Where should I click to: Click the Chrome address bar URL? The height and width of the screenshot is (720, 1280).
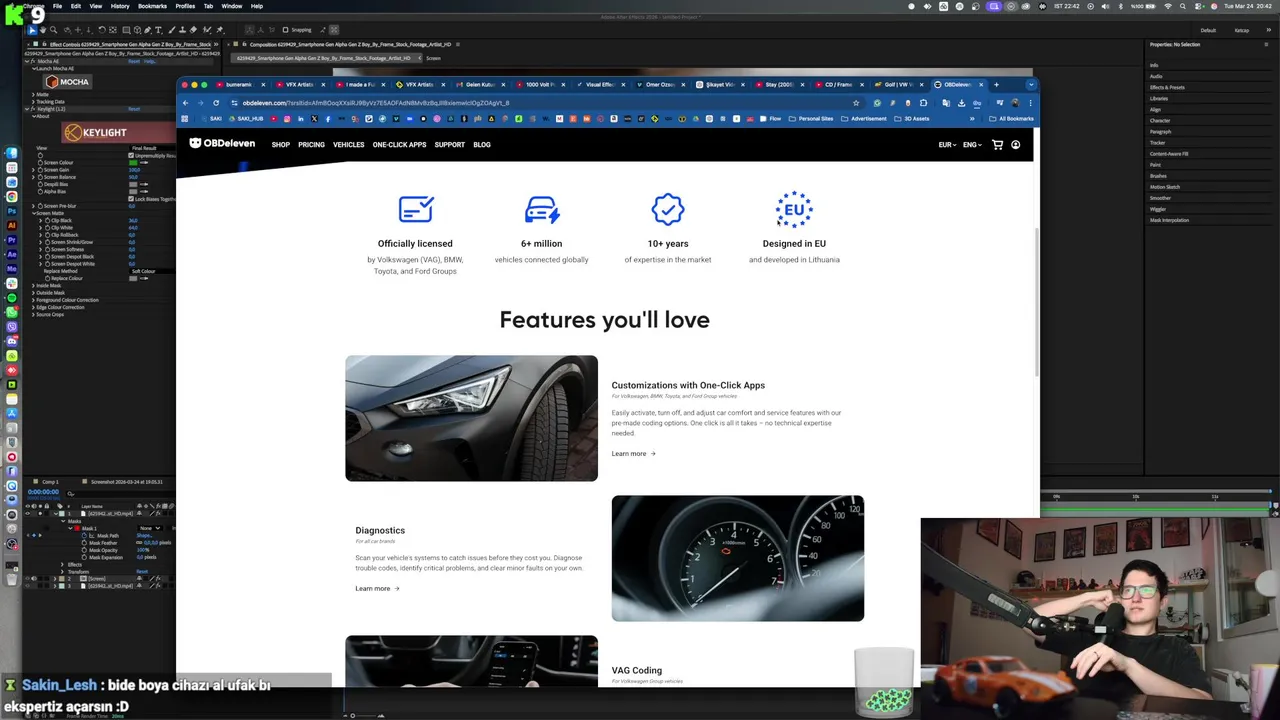click(x=376, y=103)
